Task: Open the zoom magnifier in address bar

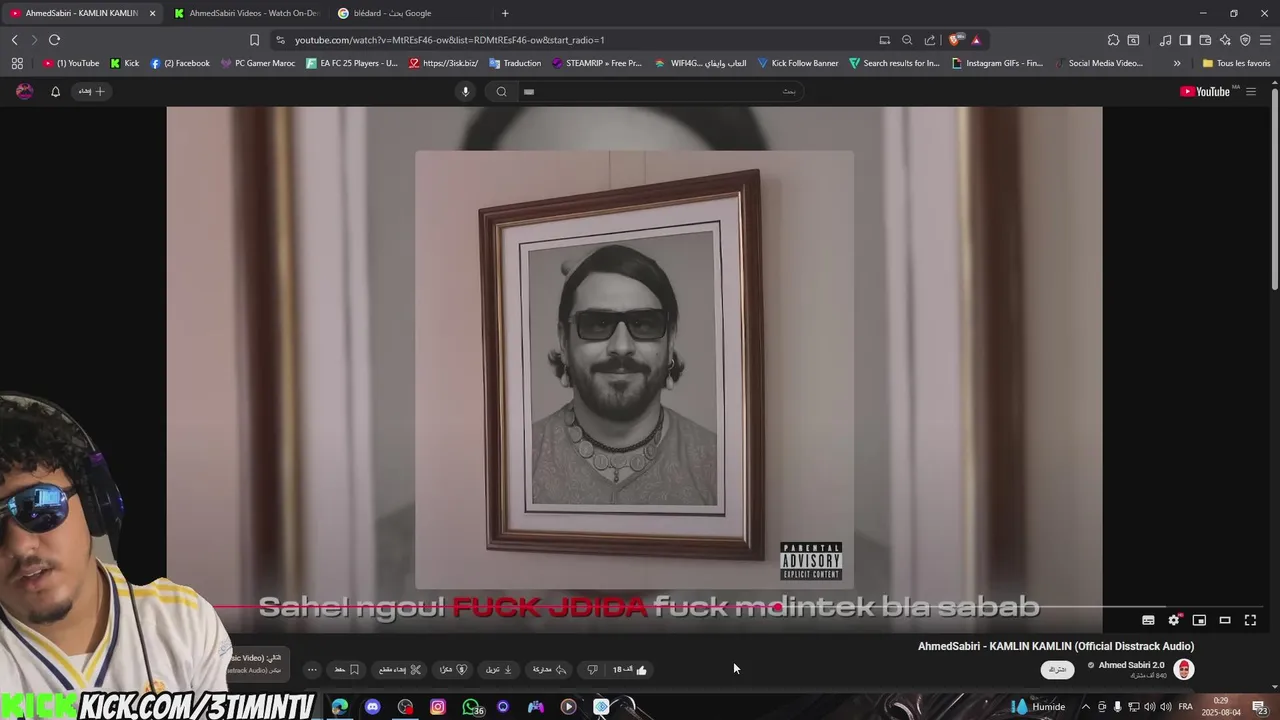Action: (907, 40)
